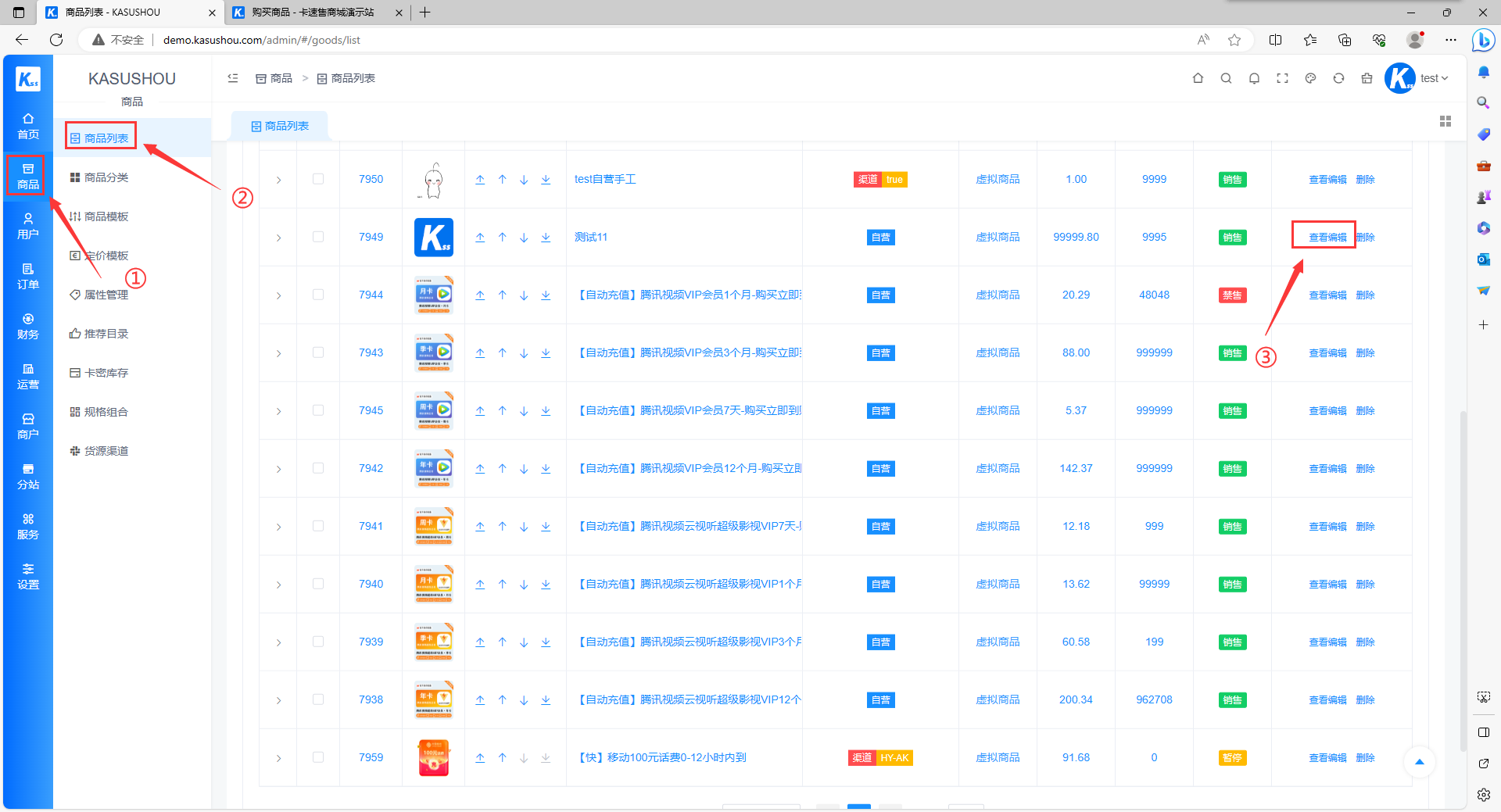The width and height of the screenshot is (1501, 812).
Task: Click the notification bell icon in header
Action: click(x=1254, y=78)
